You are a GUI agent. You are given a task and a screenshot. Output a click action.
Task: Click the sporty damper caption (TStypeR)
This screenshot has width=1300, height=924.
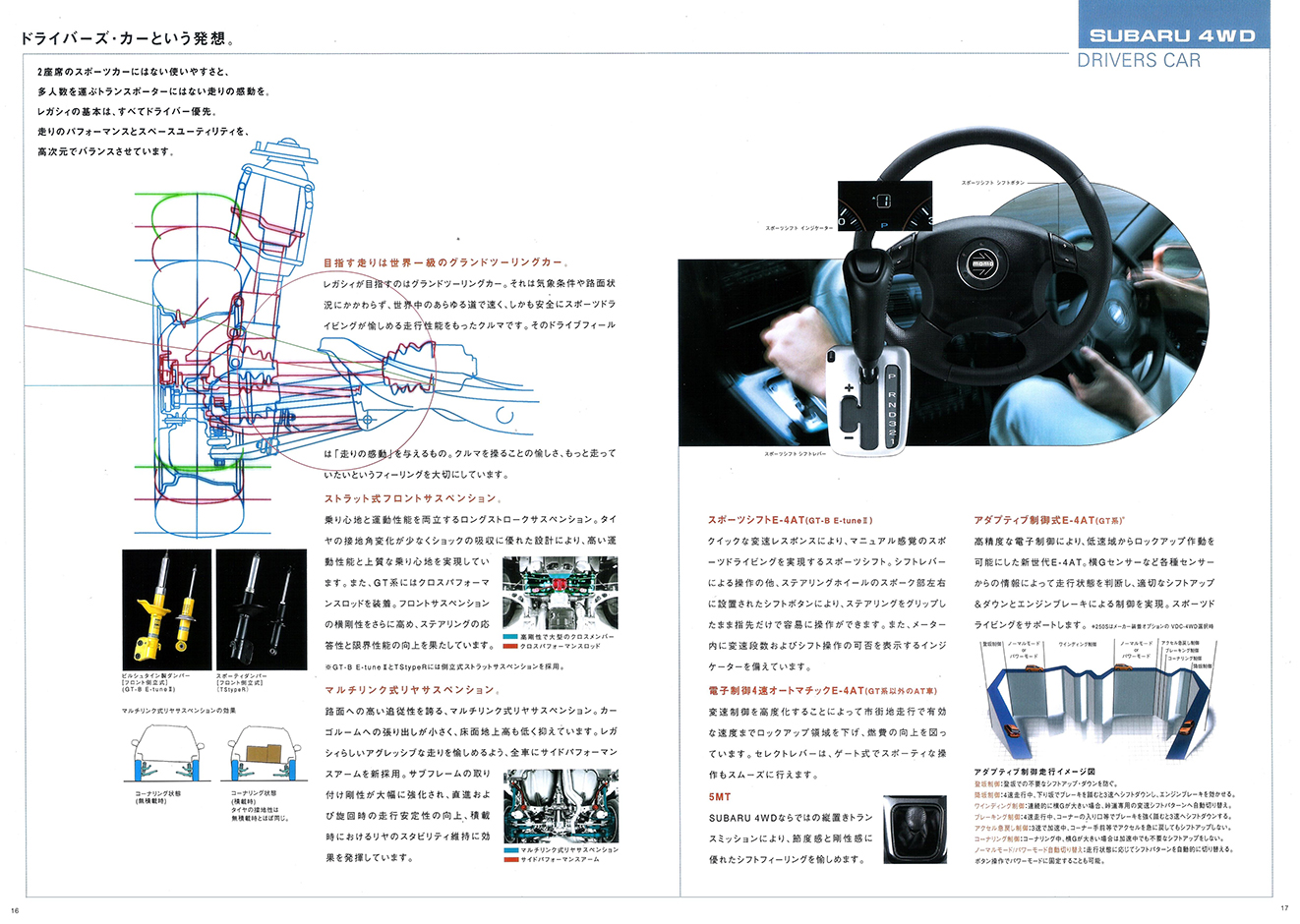243,682
